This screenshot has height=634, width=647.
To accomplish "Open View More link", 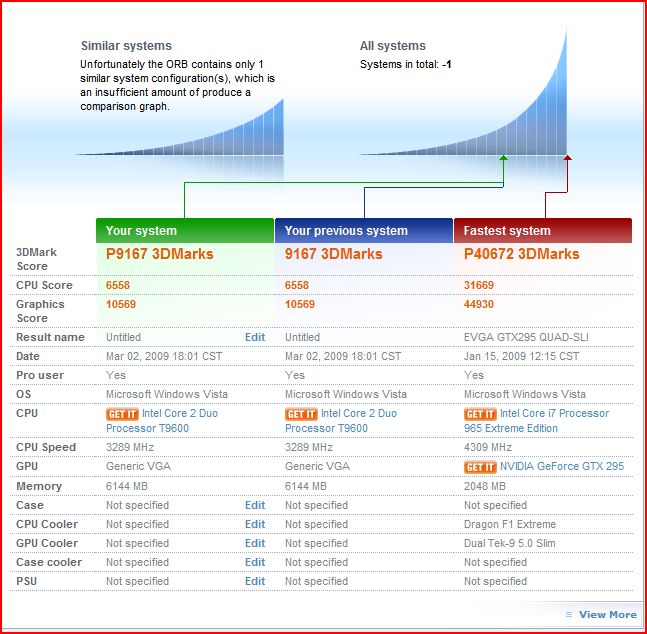I will coord(607,615).
